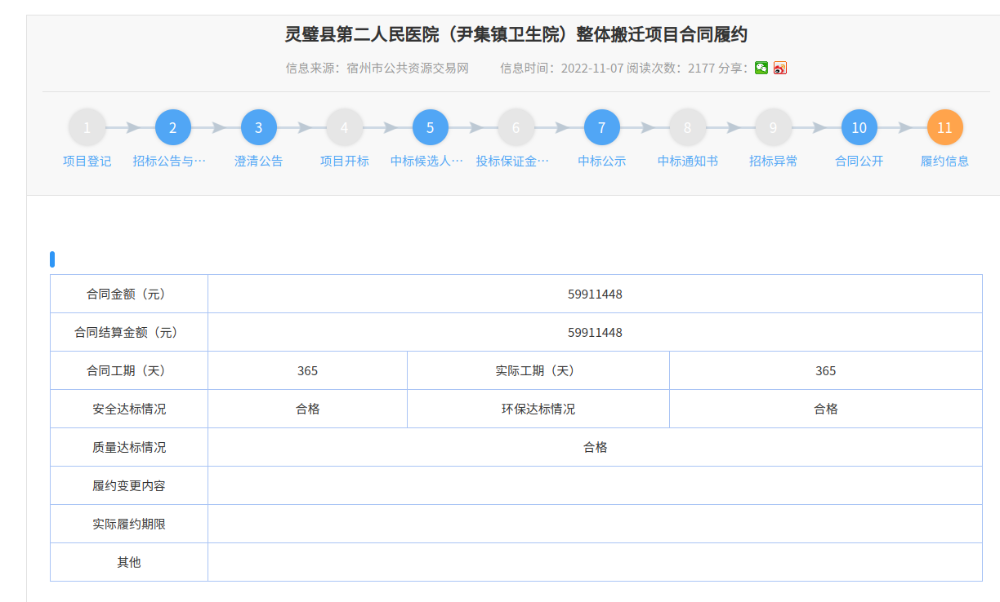
Task: Click the page title 灵璧县第二人民医院 heading
Action: (515, 34)
